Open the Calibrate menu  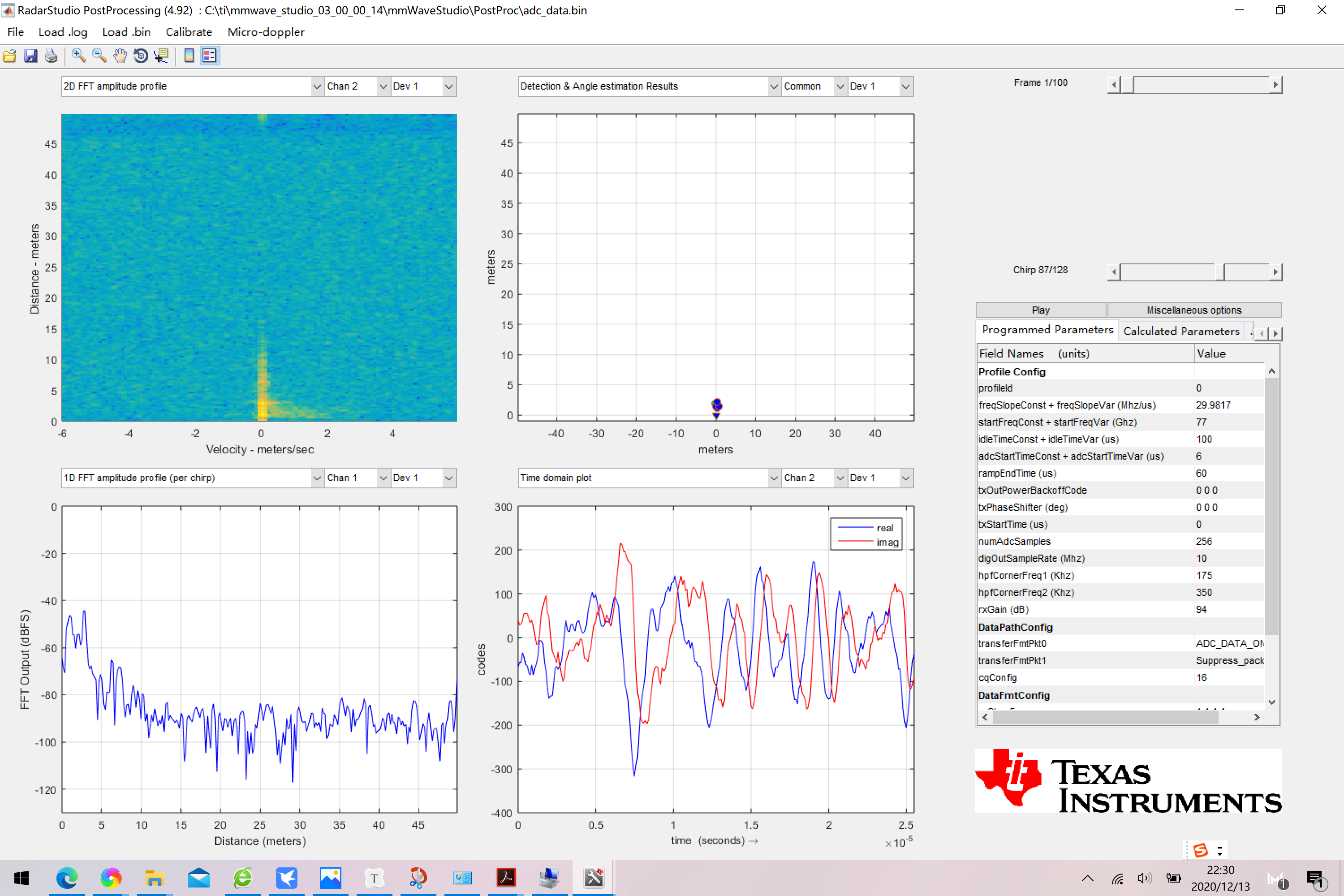pos(189,32)
